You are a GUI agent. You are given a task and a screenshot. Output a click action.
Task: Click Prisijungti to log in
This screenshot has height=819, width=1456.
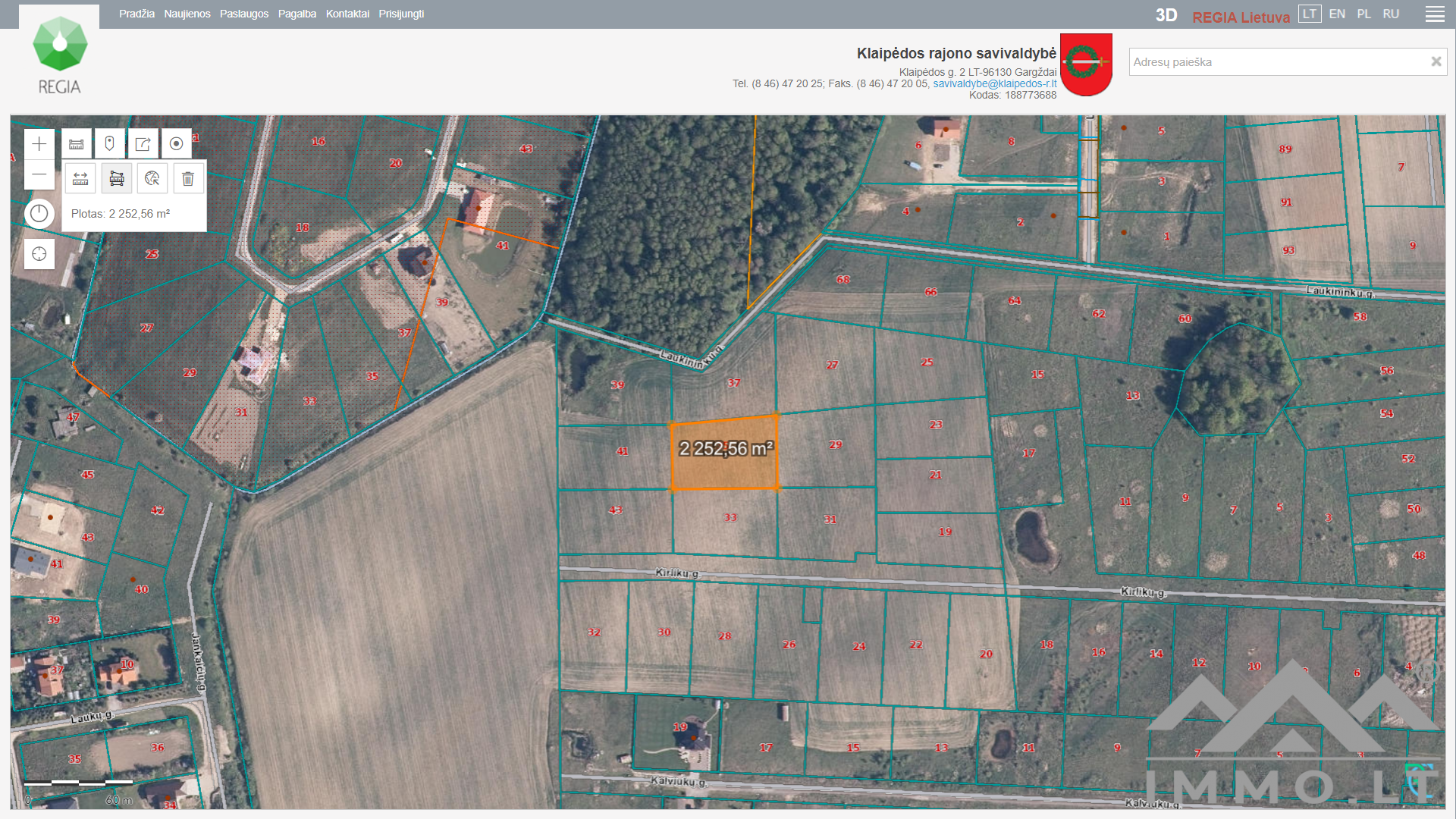tap(401, 14)
